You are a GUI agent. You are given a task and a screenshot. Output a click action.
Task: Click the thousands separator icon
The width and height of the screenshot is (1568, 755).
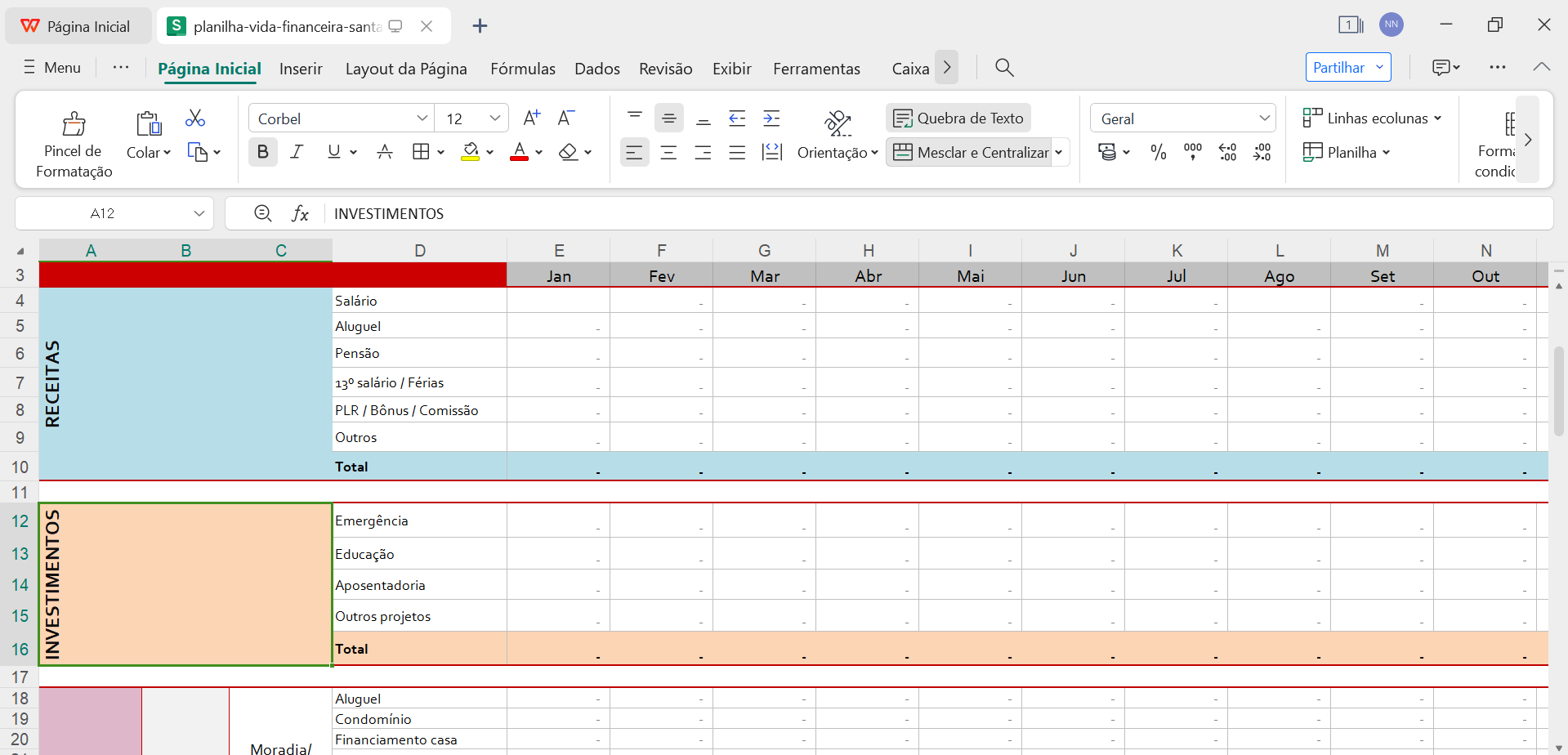[x=1192, y=152]
